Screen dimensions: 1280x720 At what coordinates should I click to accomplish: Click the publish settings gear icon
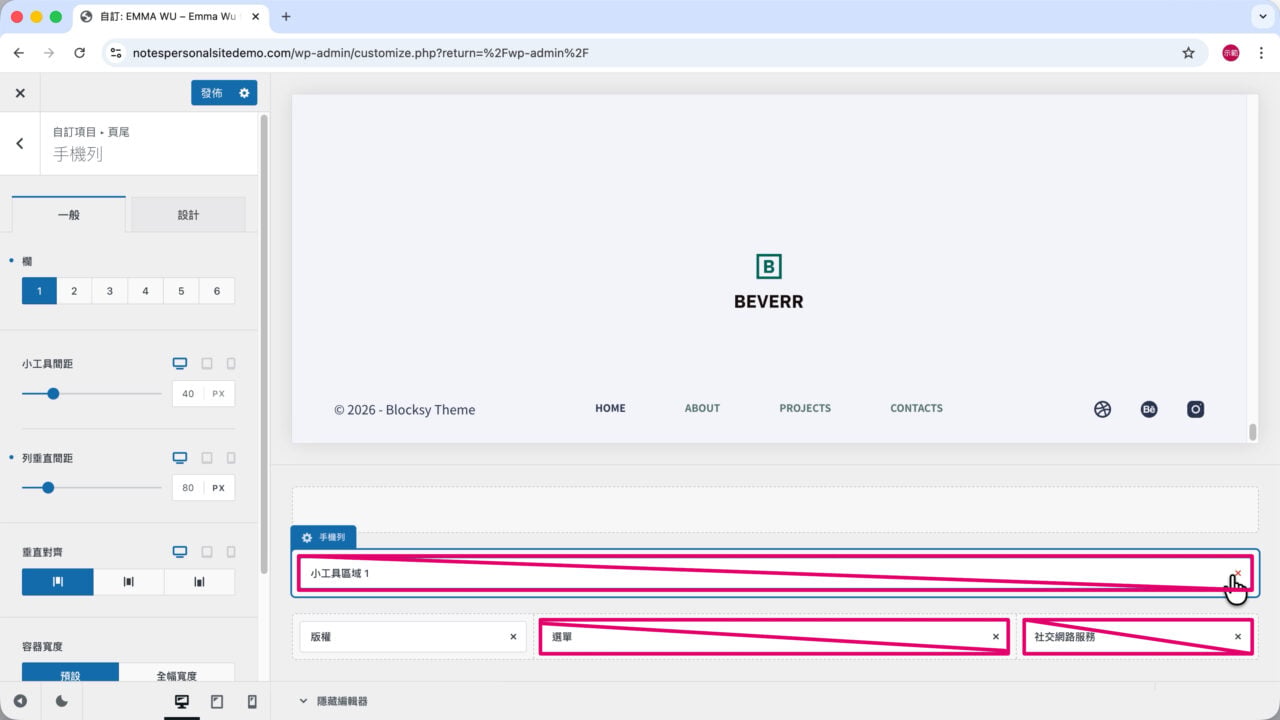(244, 93)
